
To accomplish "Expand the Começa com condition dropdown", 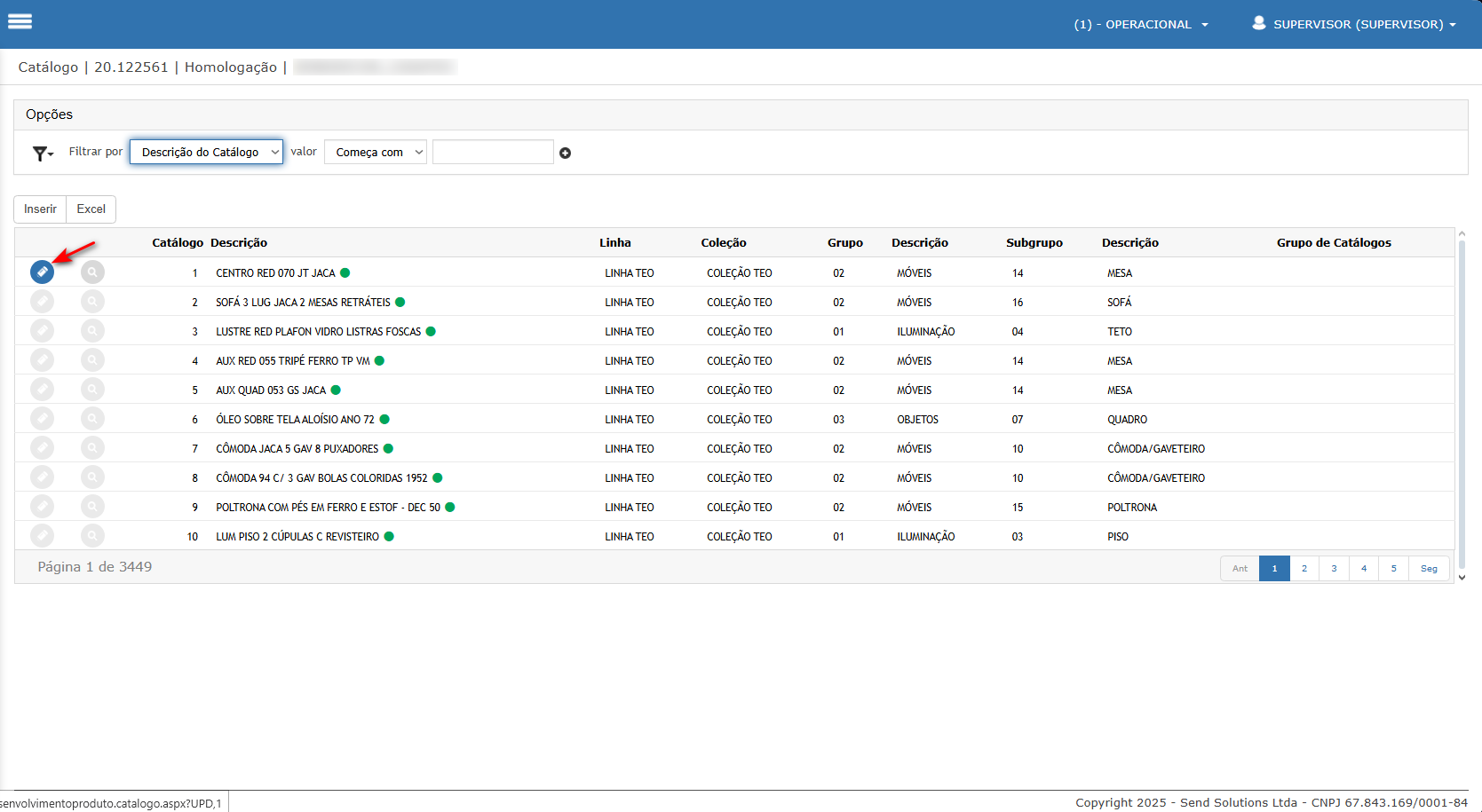I will pos(376,153).
